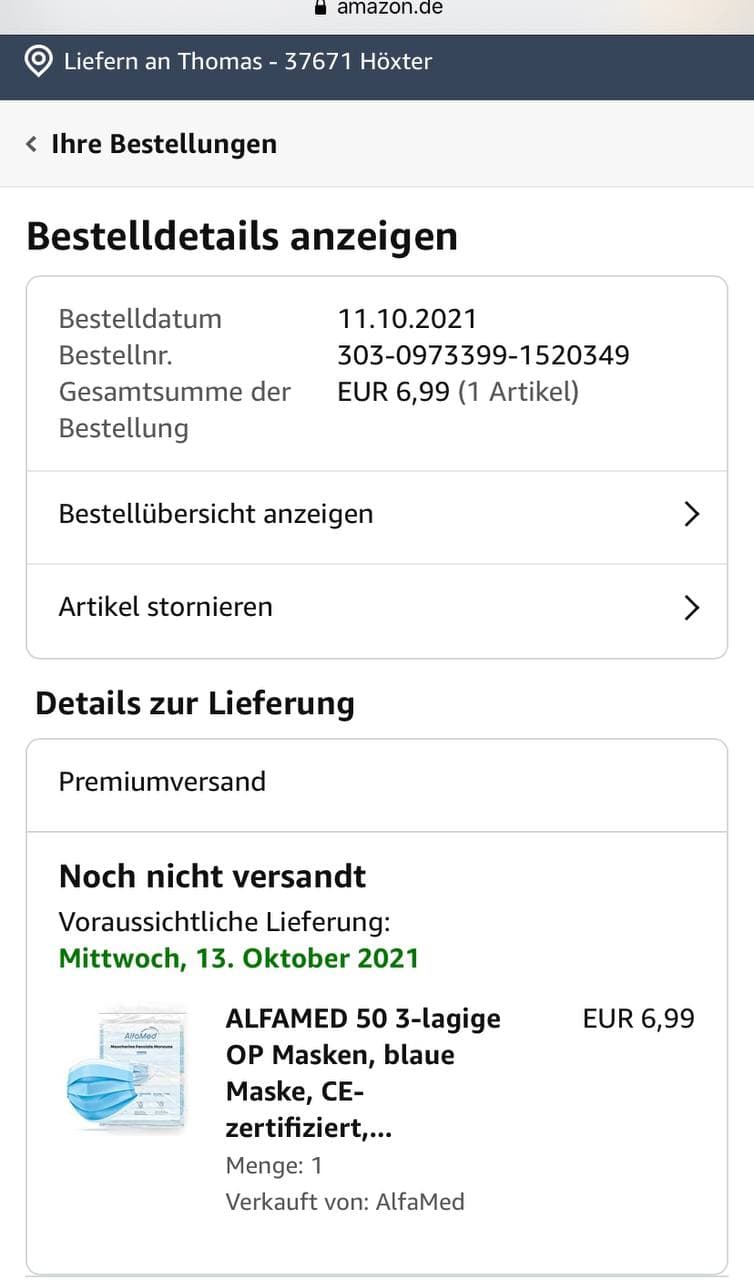Click the chevron on Bestellübersicht anzeigen row

point(691,514)
